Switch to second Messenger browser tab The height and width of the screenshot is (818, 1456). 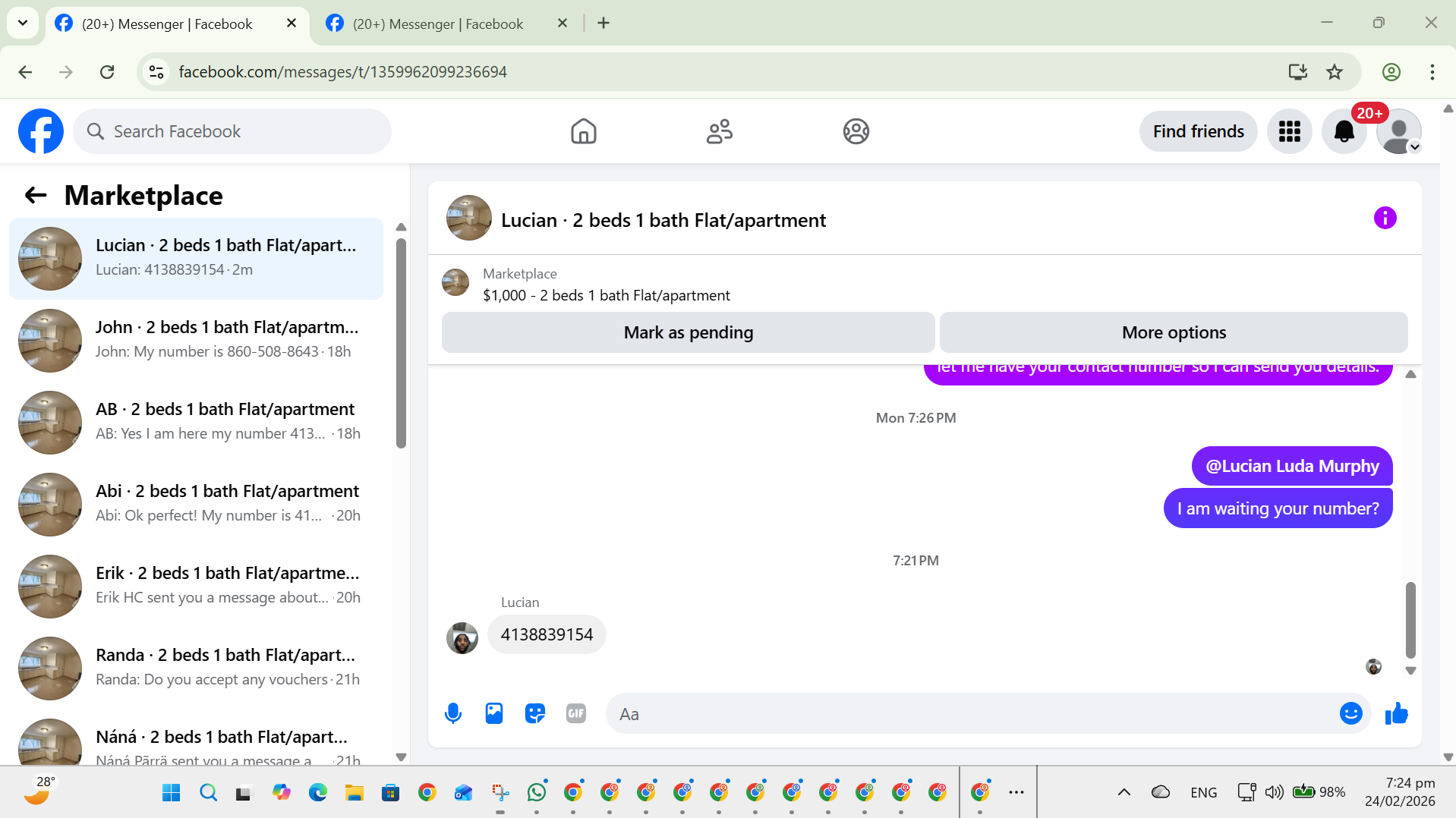coord(439,24)
